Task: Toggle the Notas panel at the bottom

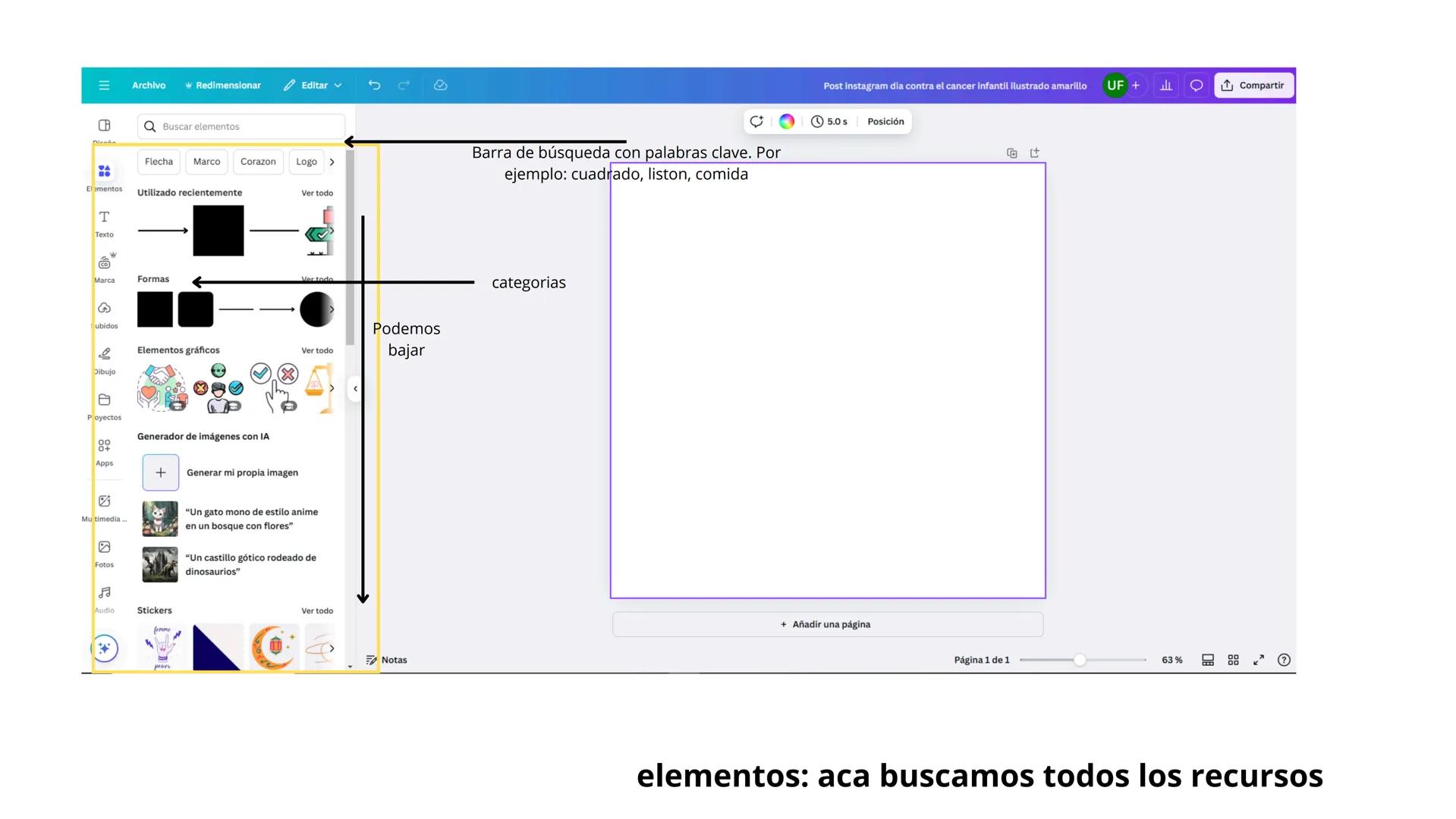Action: click(387, 660)
